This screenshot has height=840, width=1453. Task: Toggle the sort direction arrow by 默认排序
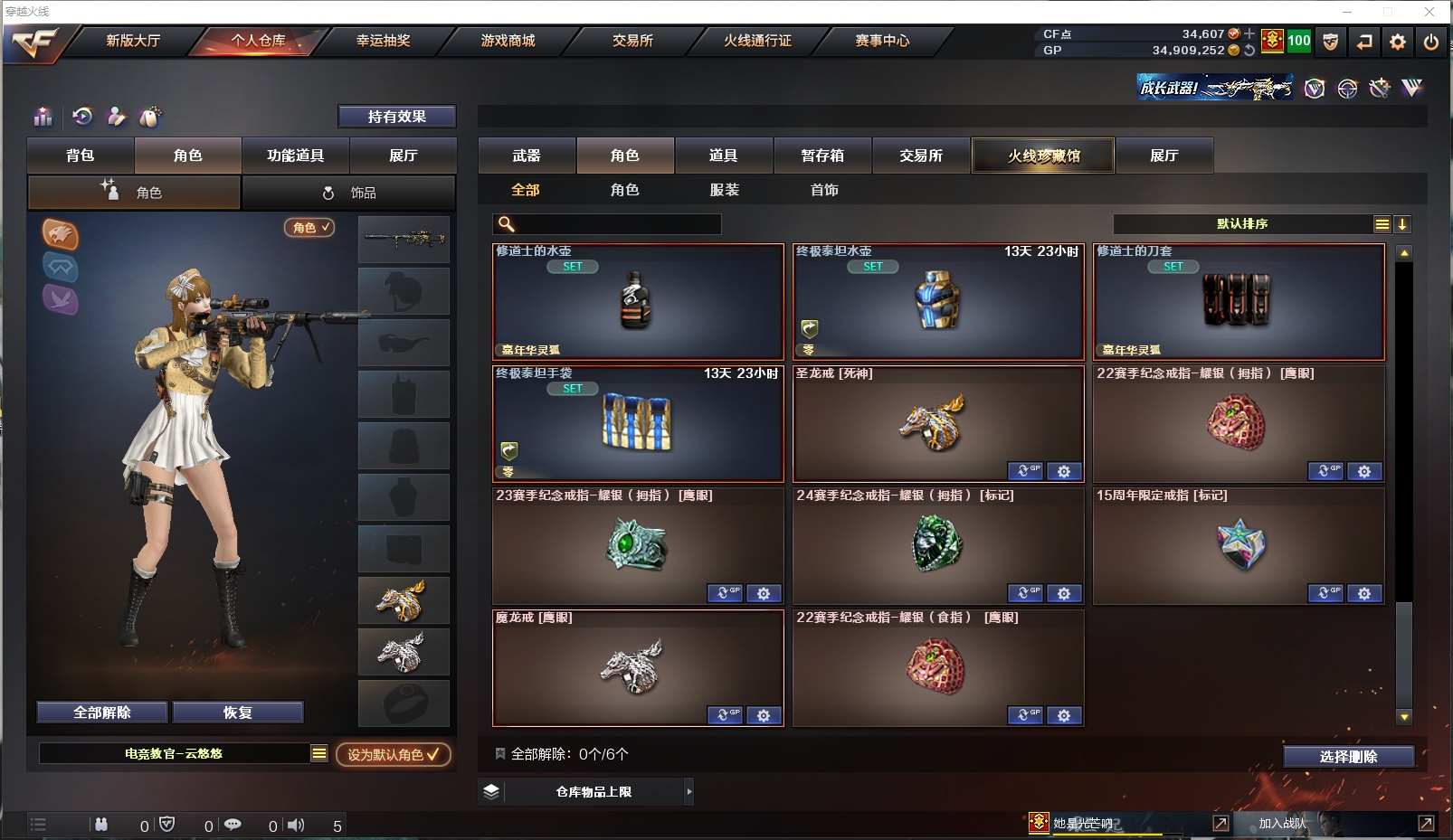click(x=1402, y=224)
